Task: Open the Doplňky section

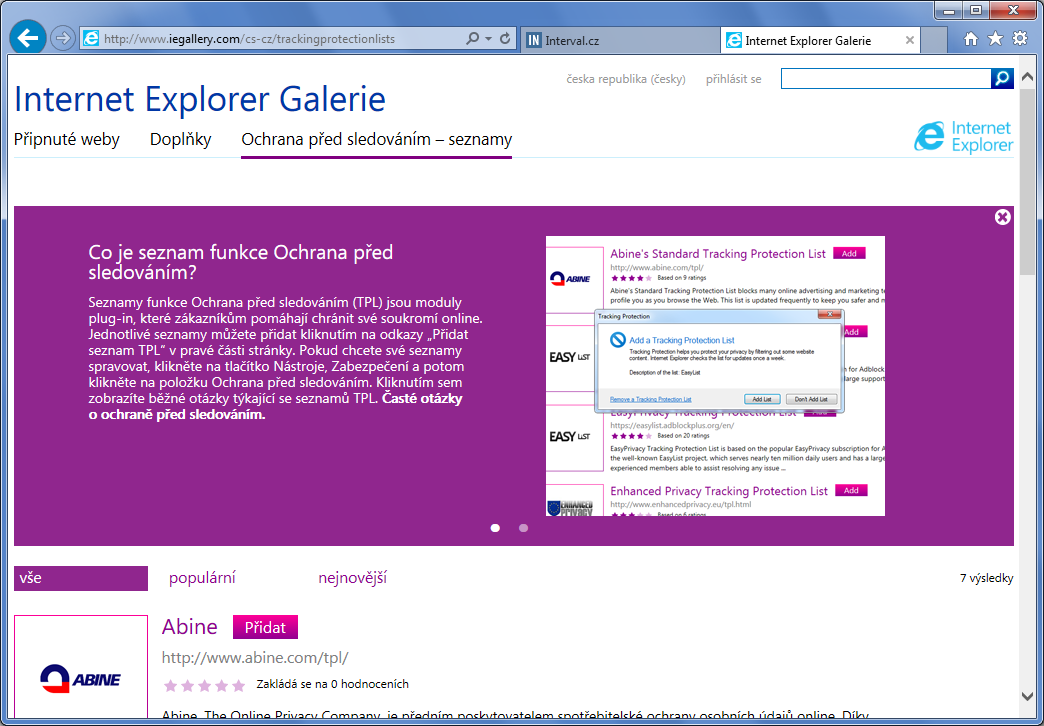Action: (x=180, y=139)
